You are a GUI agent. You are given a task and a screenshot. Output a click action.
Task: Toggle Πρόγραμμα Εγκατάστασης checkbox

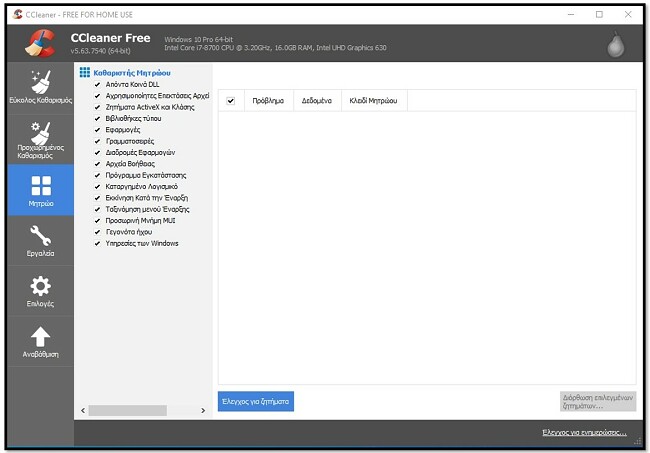pyautogui.click(x=97, y=175)
